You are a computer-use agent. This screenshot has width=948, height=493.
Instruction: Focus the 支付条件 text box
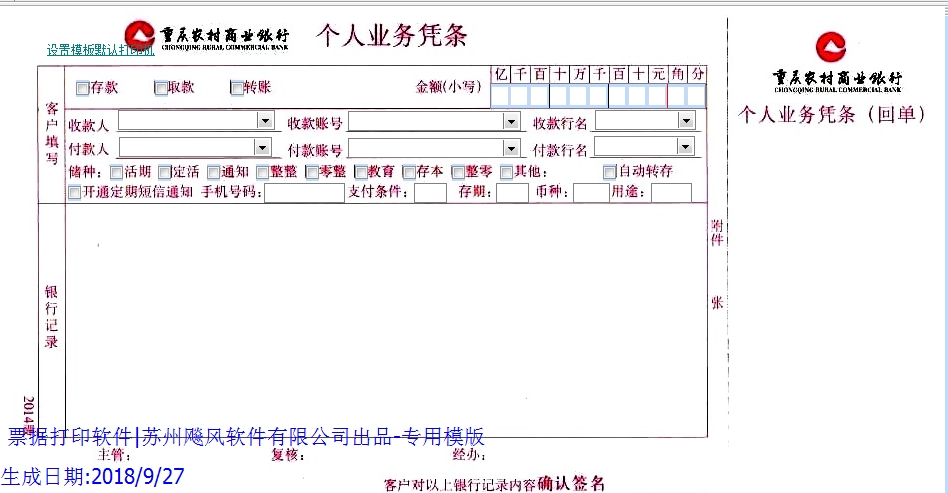pos(430,193)
